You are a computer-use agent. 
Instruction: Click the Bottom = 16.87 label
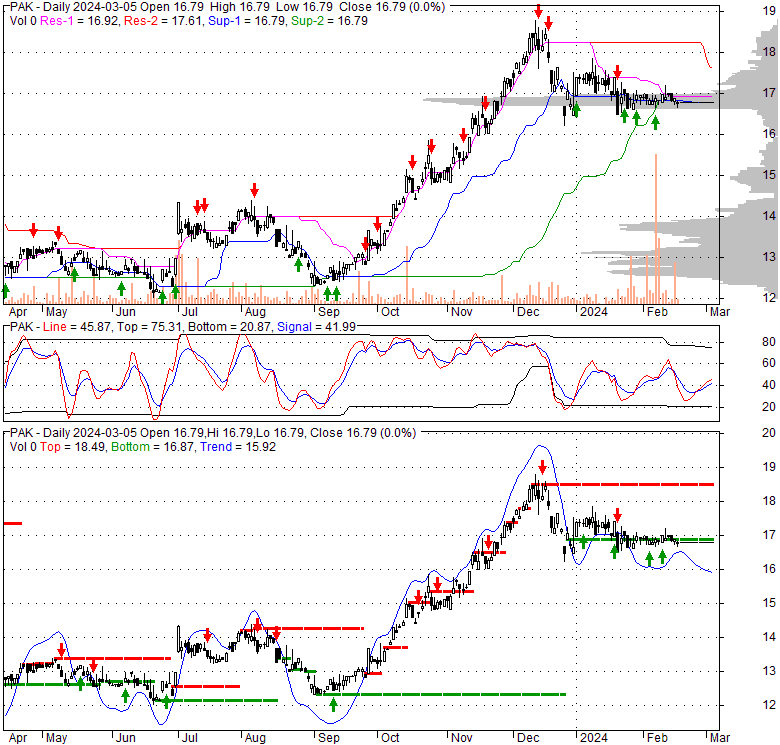pyautogui.click(x=152, y=447)
